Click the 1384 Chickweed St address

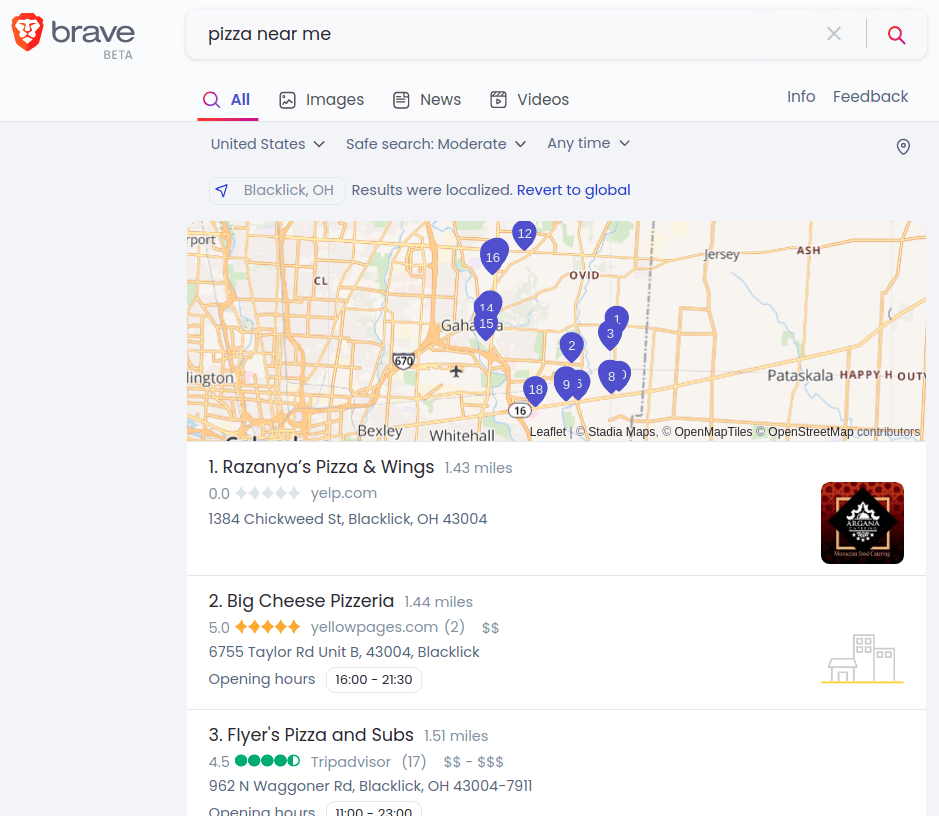[x=347, y=519]
